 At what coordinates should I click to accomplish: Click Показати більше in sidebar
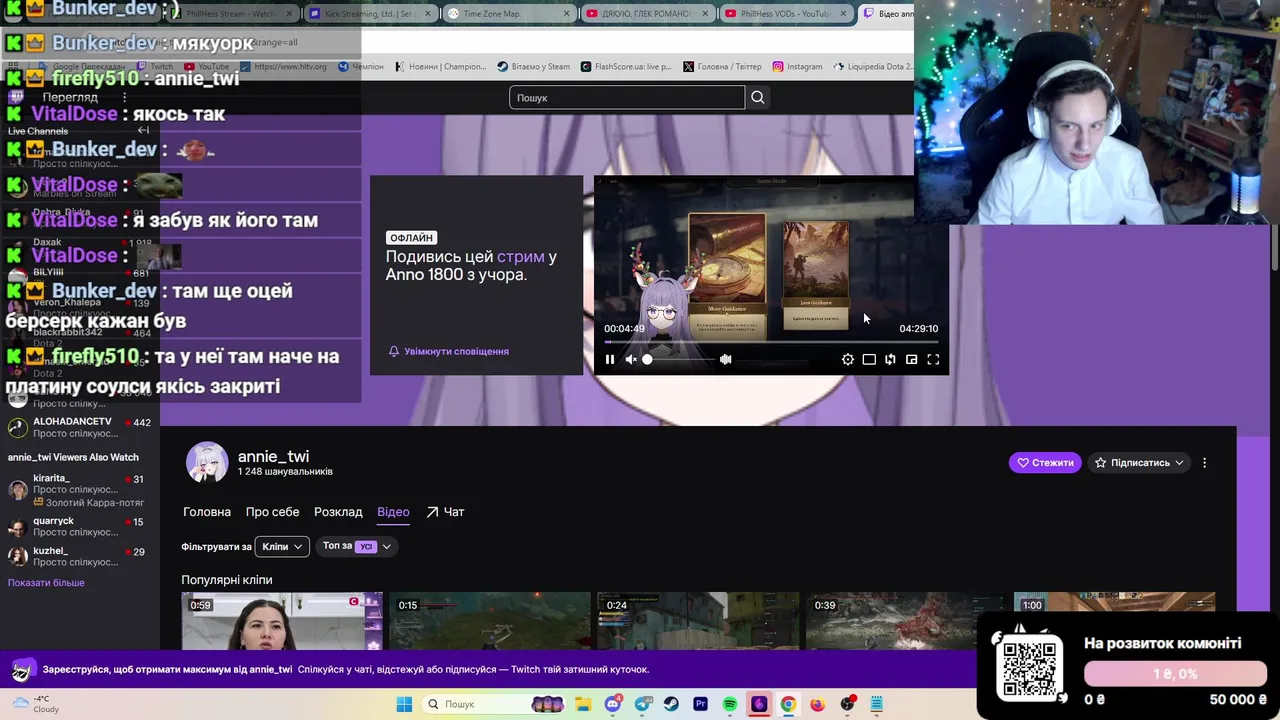(x=46, y=583)
